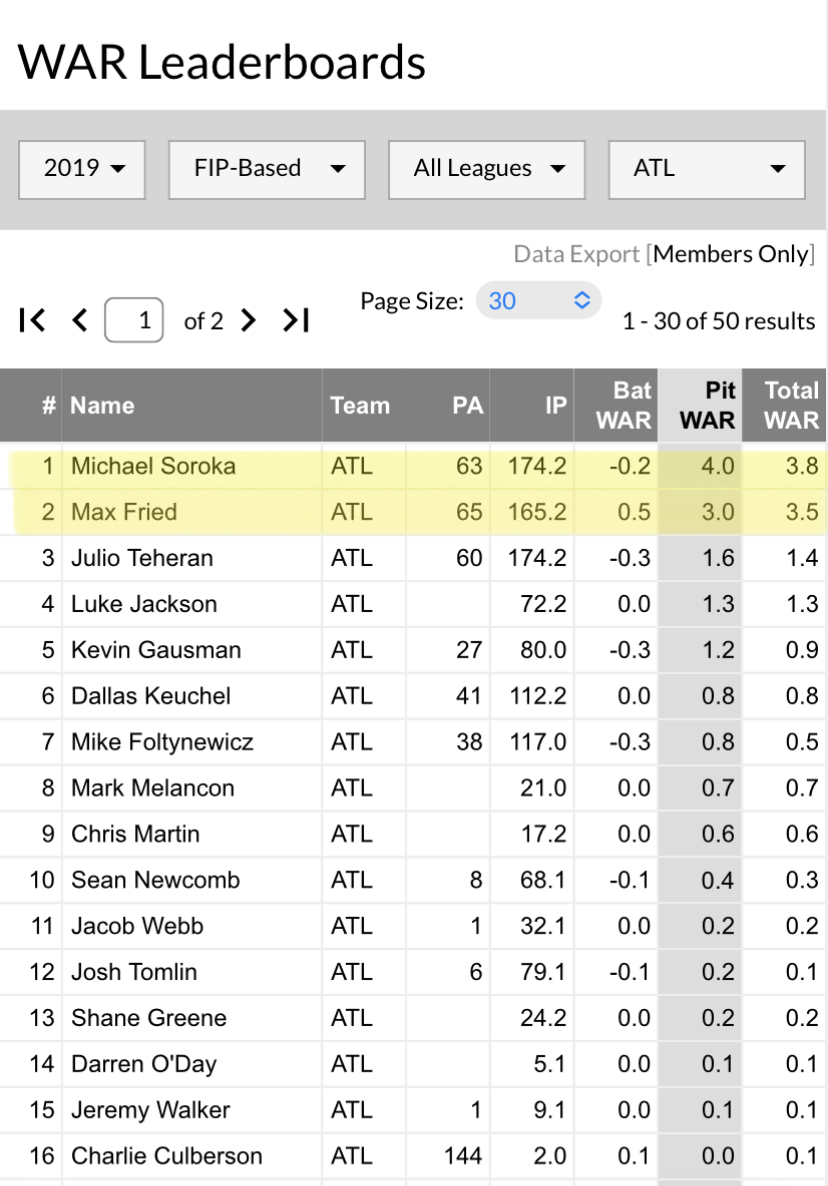Click the next page arrow
The height and width of the screenshot is (1186, 828).
249,320
